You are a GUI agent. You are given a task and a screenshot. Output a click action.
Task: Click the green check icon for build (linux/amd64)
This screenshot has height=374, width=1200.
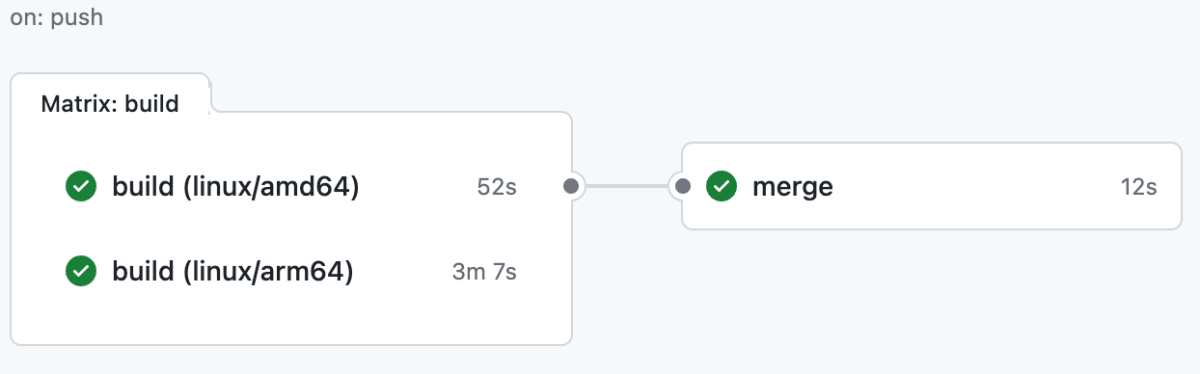pos(81,186)
